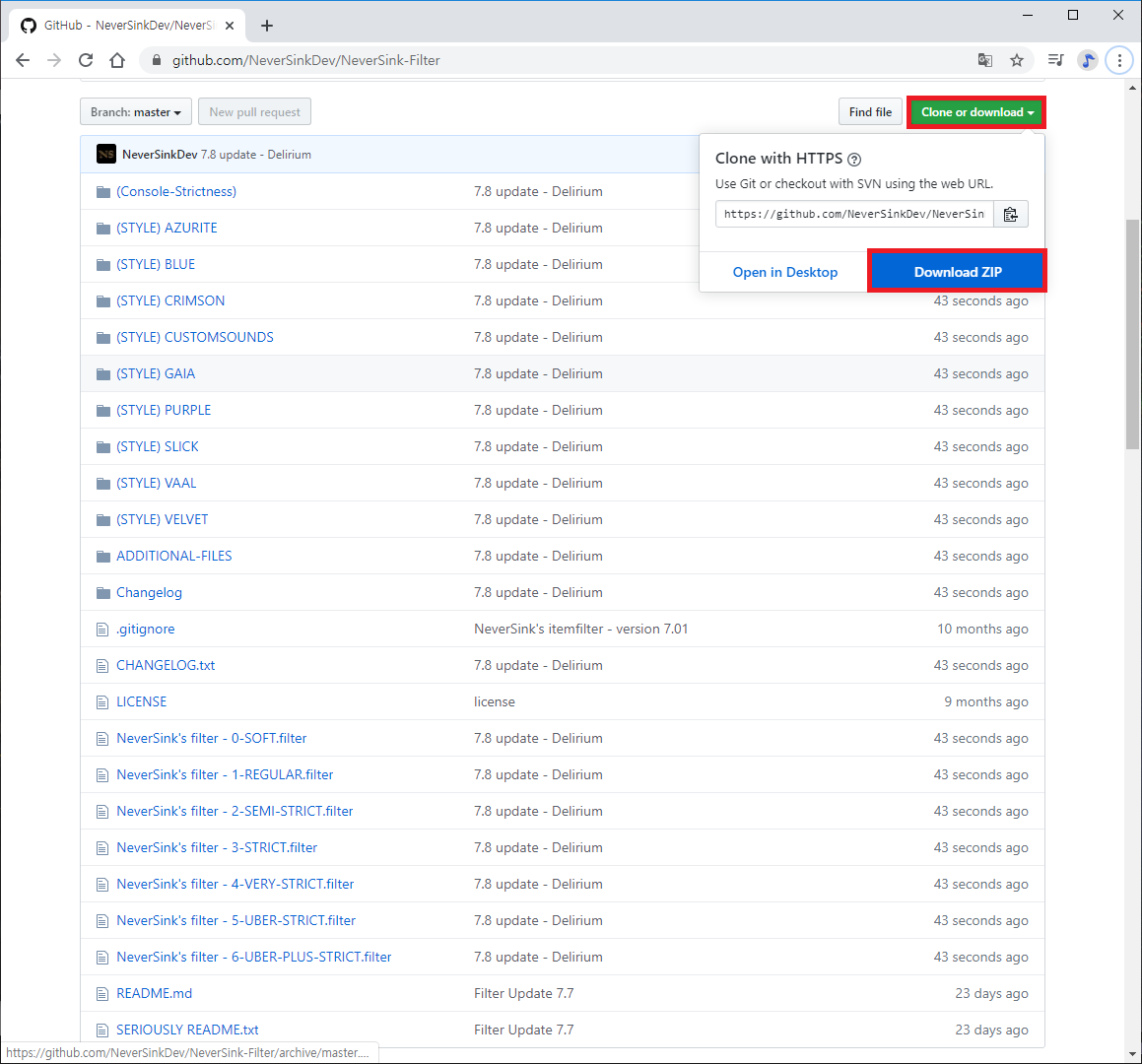Choose Open in Desktop

tap(784, 272)
